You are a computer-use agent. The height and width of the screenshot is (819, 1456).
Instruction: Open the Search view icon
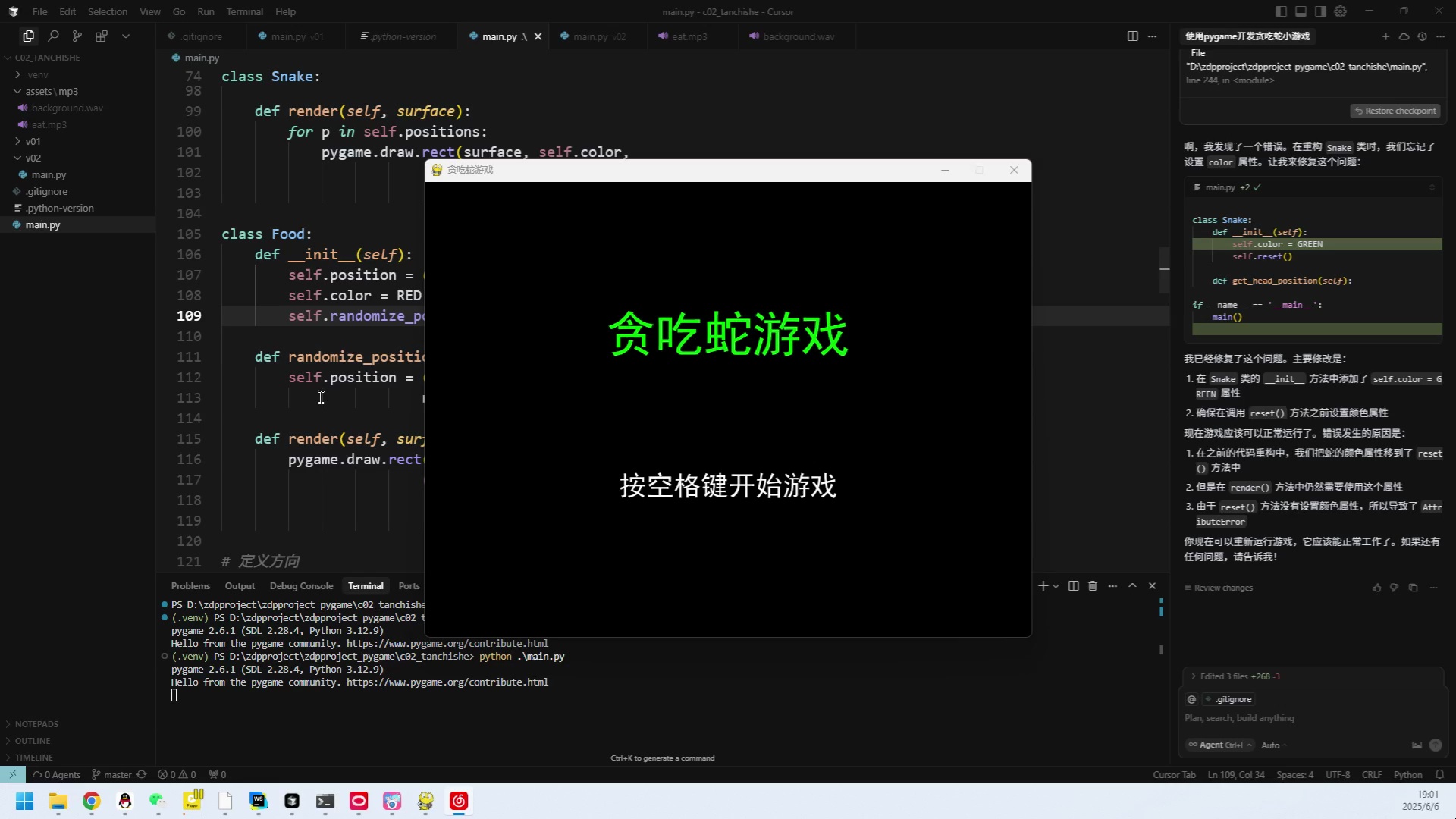(53, 36)
